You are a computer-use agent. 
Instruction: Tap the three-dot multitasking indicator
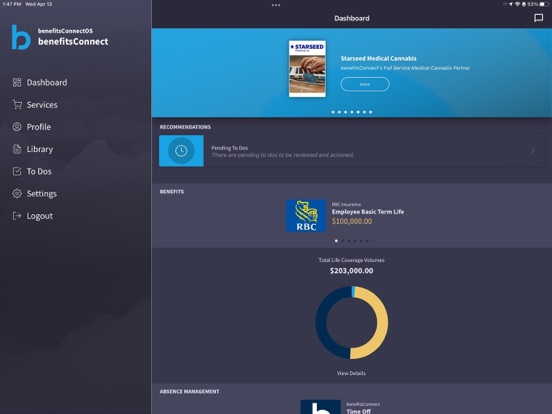click(276, 5)
